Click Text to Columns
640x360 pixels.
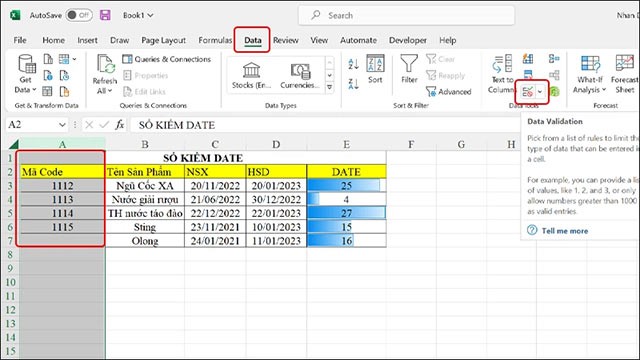[x=502, y=74]
